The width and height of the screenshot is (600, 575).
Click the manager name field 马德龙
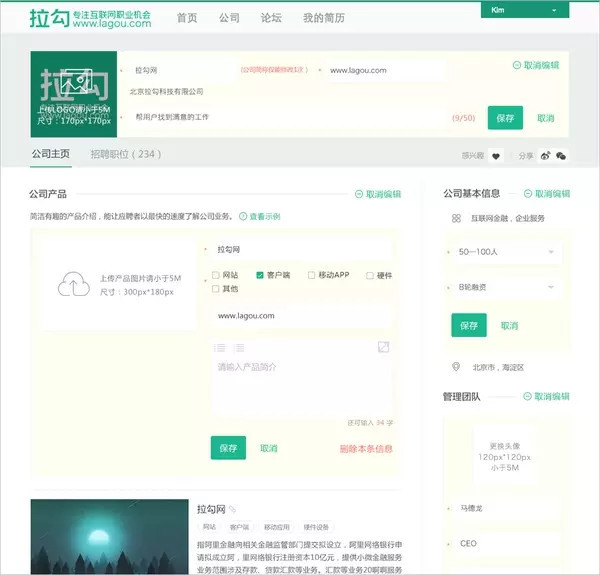click(506, 508)
